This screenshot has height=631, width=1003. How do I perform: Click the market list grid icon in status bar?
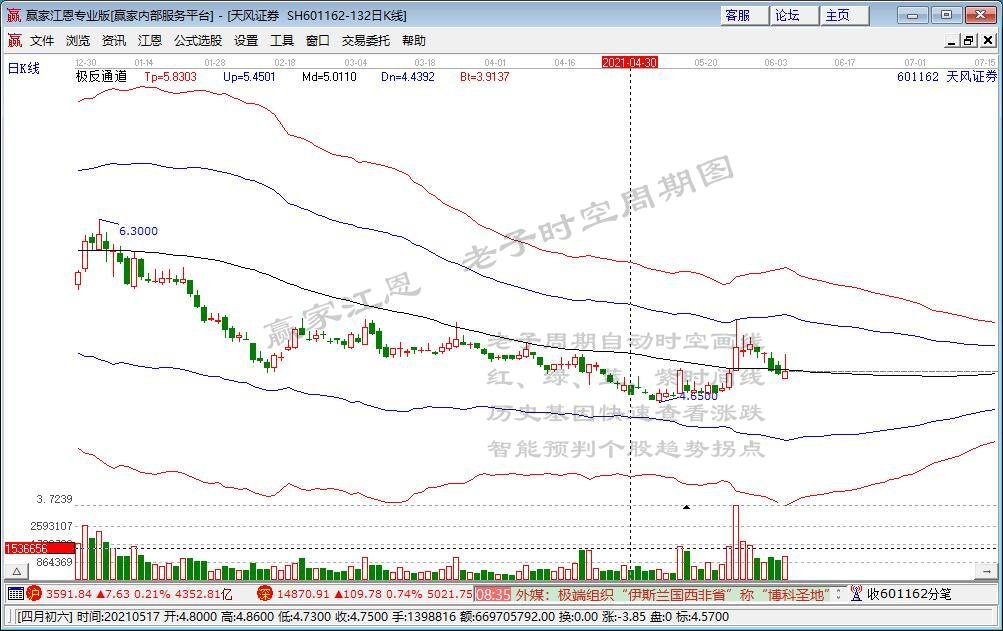pyautogui.click(x=15, y=594)
